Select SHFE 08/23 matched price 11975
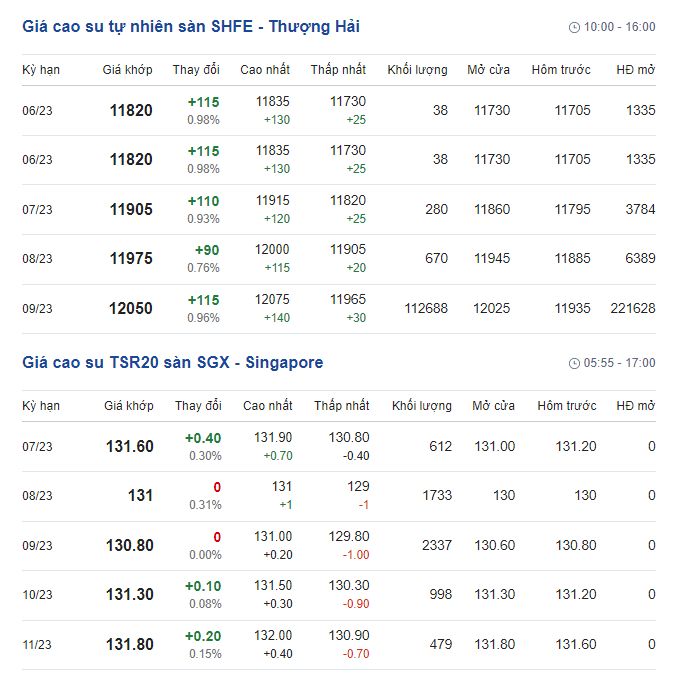Screen dimensions: 691x698 [x=131, y=259]
